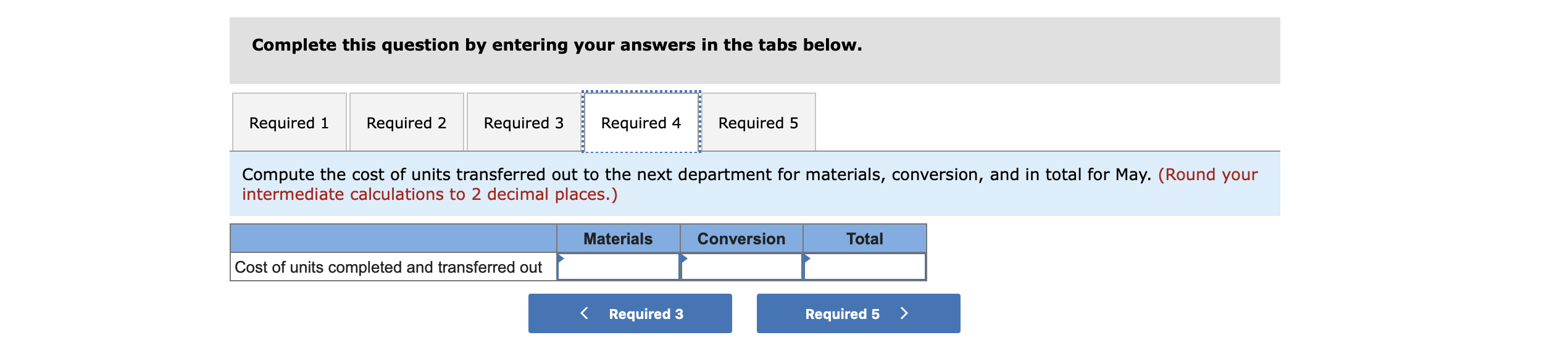The width and height of the screenshot is (1568, 364).
Task: Click the Required 3 navigation button
Action: [630, 313]
